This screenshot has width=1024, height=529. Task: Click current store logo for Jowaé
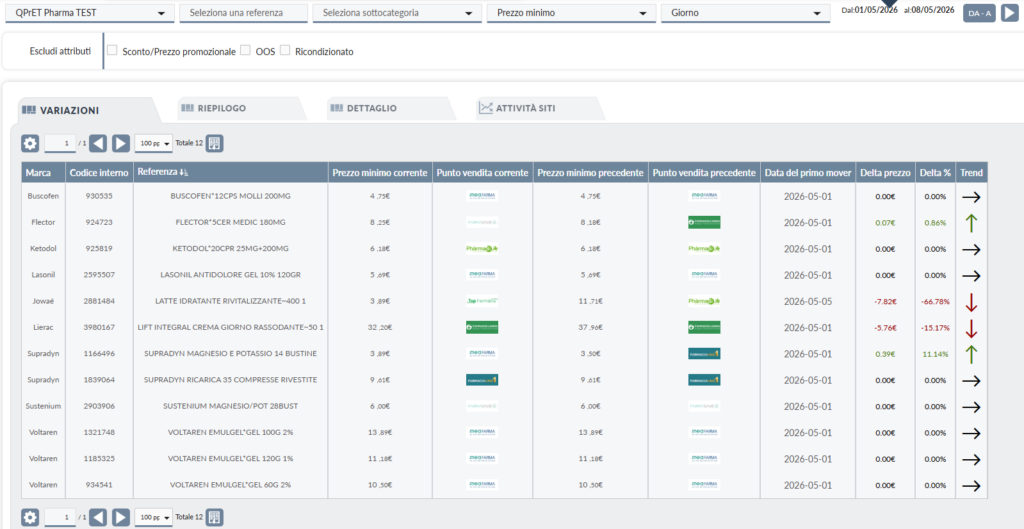pos(482,301)
